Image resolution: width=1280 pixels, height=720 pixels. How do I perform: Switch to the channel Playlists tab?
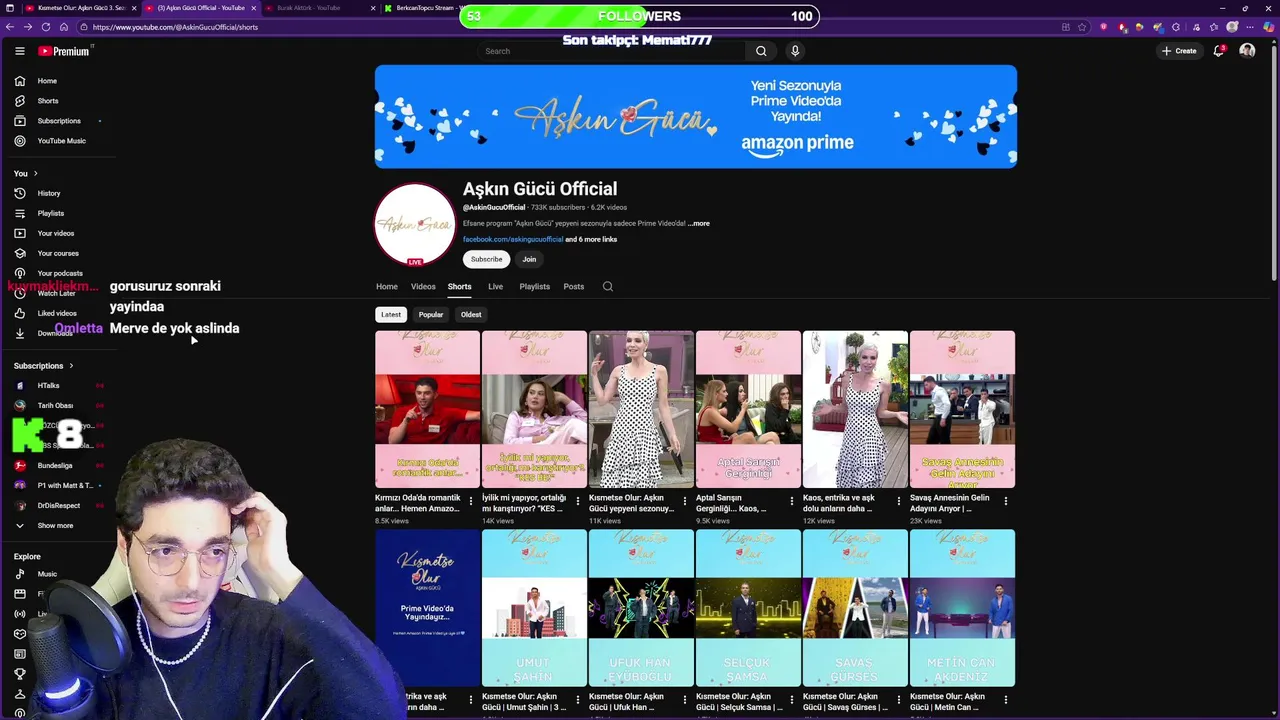coord(534,286)
